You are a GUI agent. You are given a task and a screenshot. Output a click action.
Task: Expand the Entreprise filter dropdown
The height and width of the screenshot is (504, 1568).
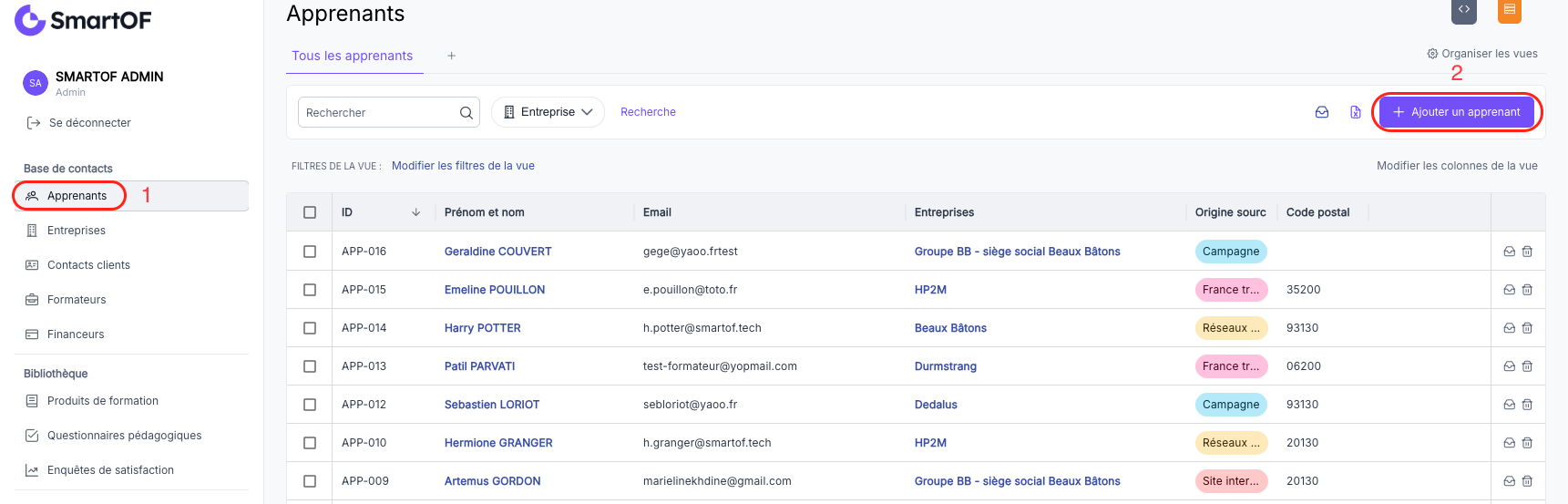pos(548,112)
